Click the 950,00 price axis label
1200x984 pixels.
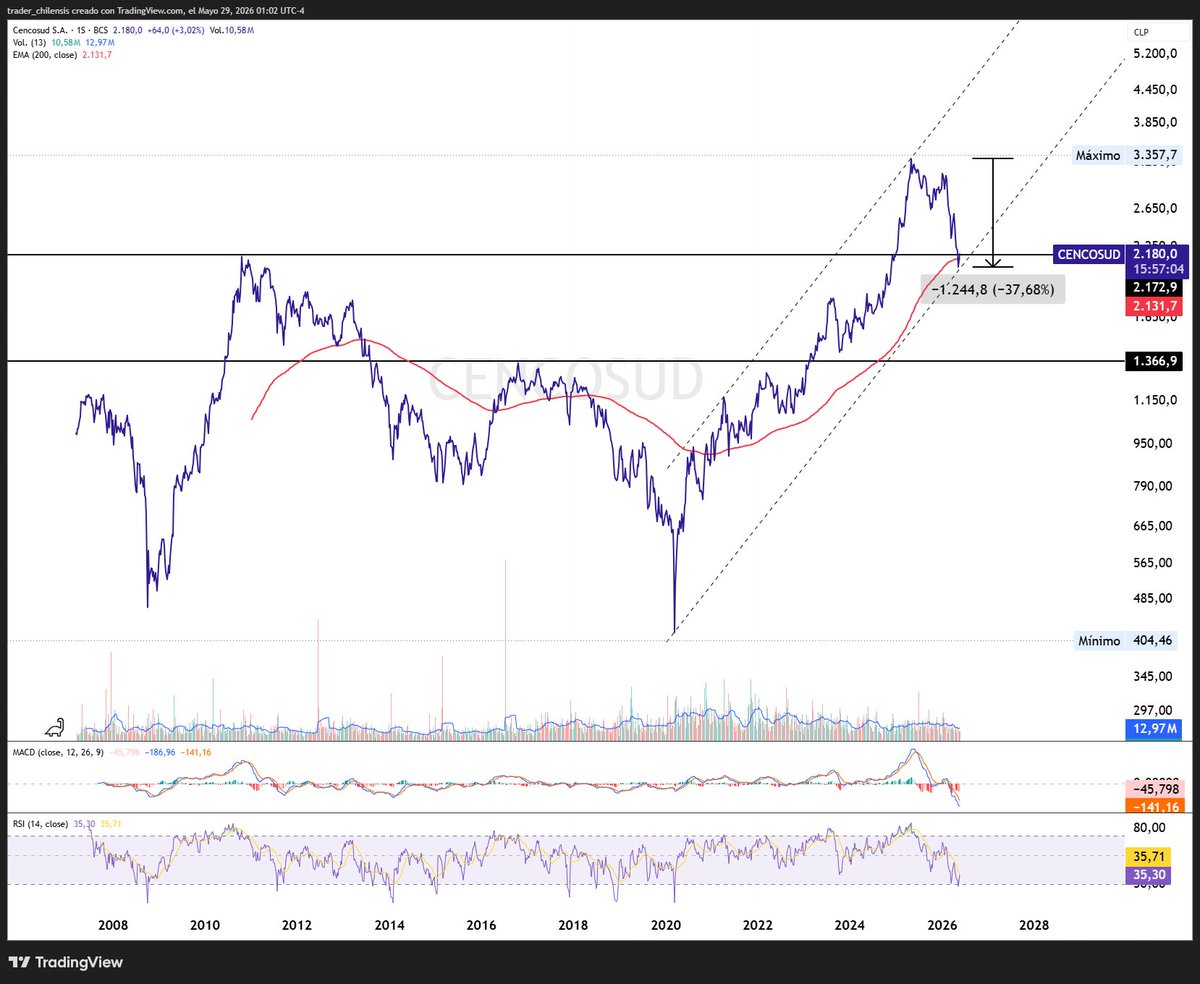pos(1151,443)
